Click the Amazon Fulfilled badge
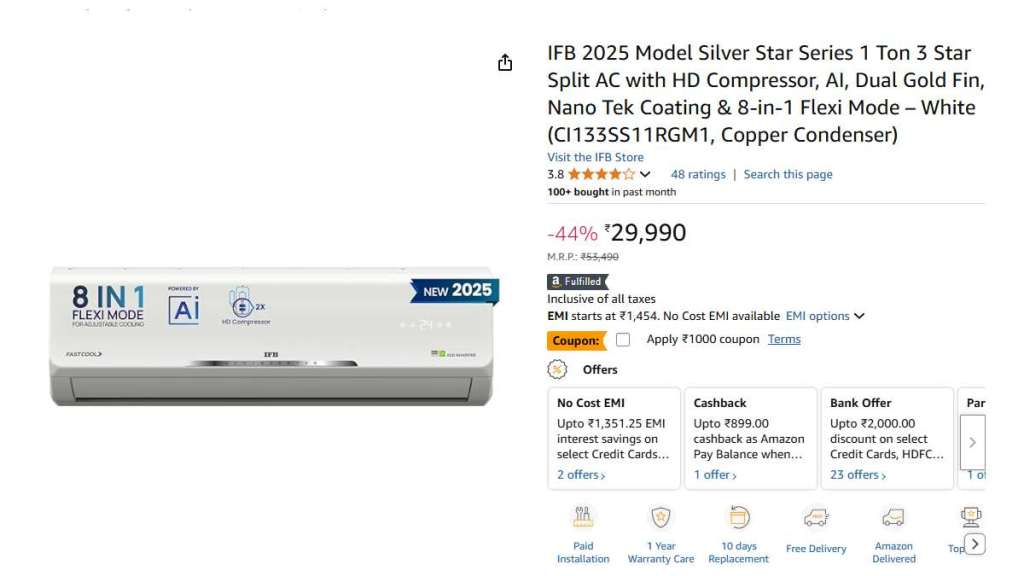Screen dimensions: 1024x576 coord(578,282)
